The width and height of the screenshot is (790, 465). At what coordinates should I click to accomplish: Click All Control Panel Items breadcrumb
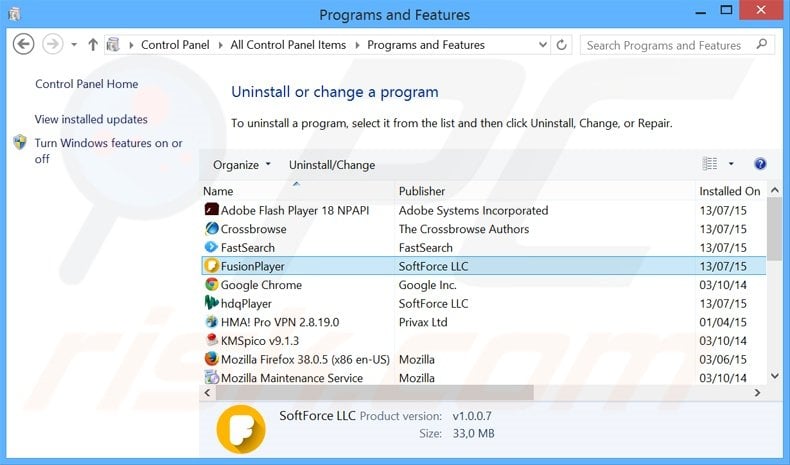tap(288, 45)
